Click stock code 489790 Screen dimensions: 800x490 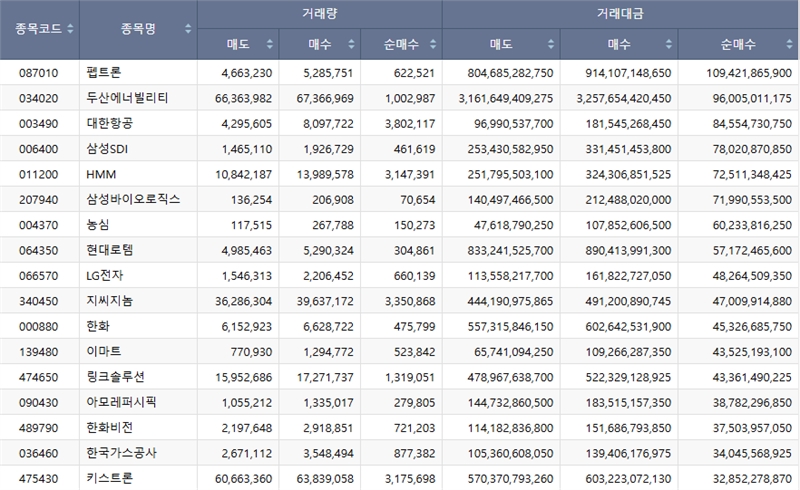39,428
